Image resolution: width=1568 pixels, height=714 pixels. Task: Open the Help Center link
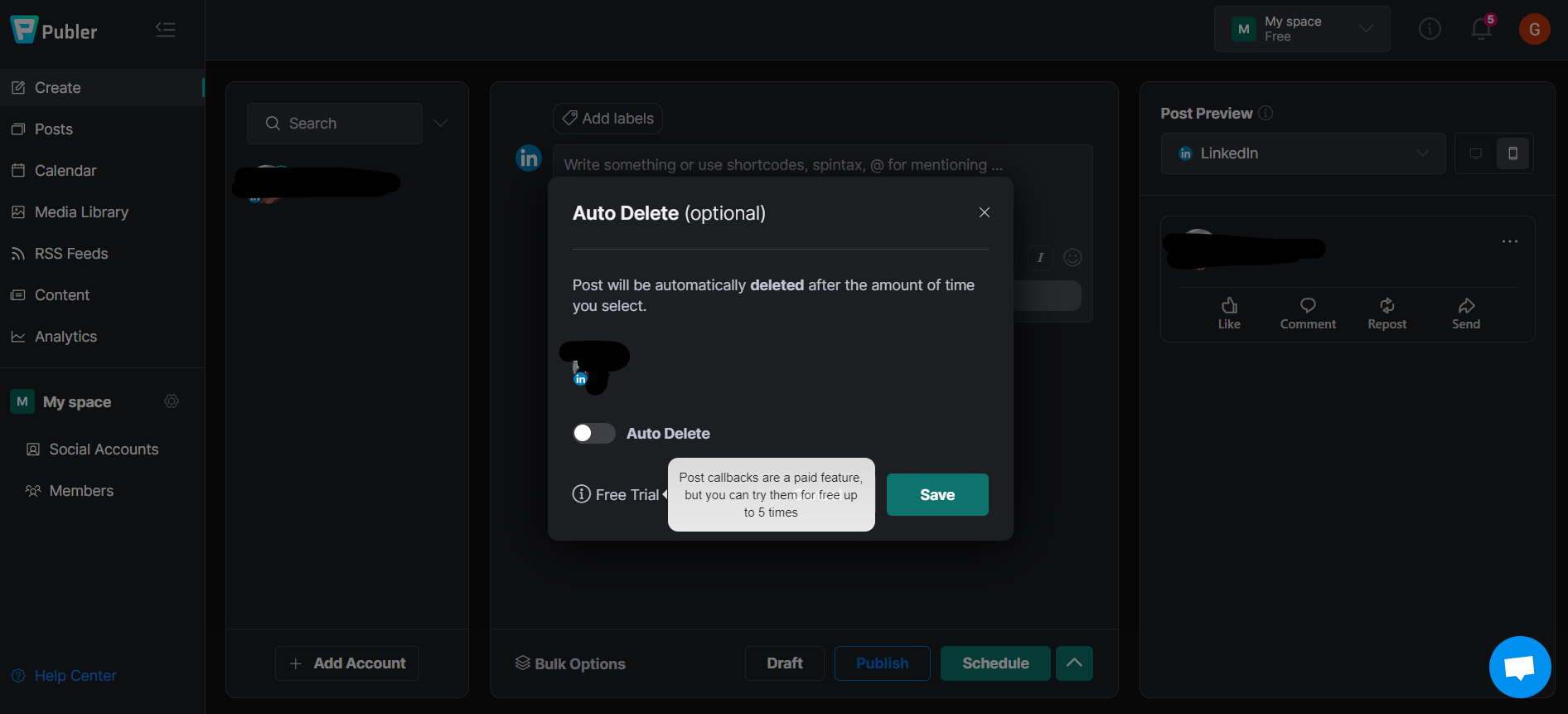65,676
